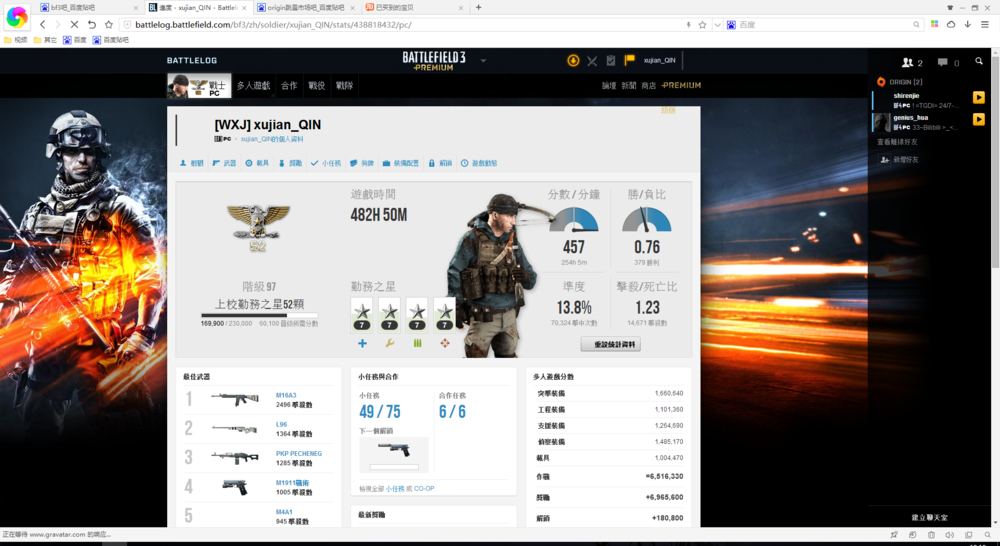Open the 狗牌 dog tags stats tab
The image size is (1000, 546).
pos(362,163)
